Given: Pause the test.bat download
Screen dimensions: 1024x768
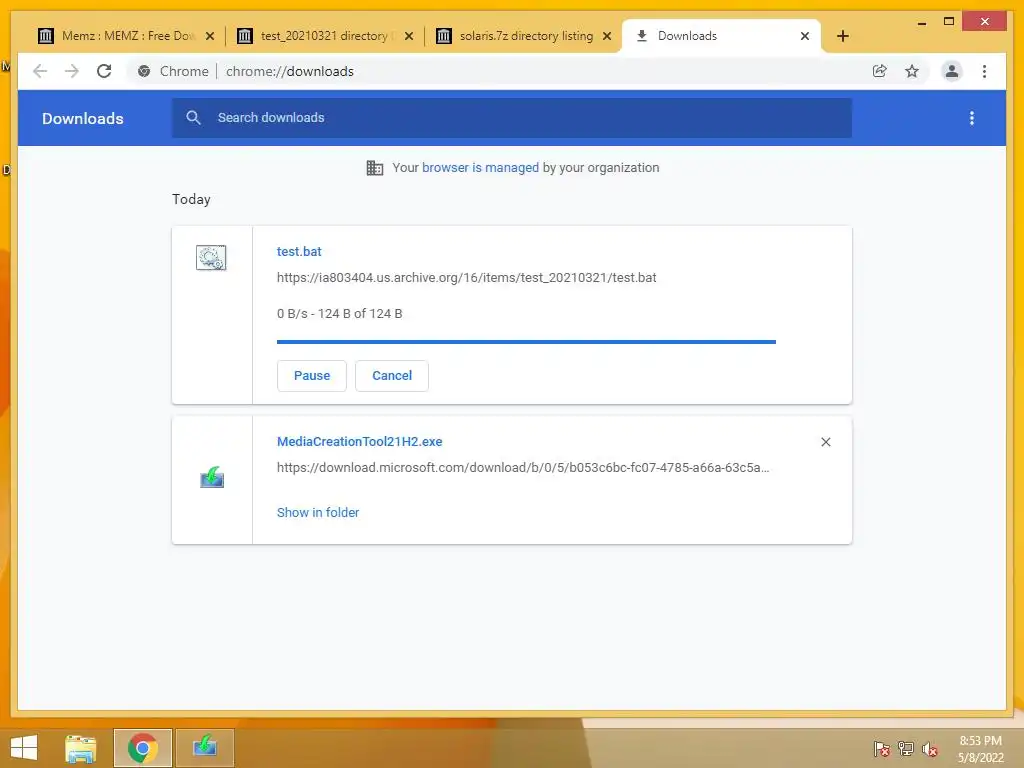Looking at the screenshot, I should [312, 376].
